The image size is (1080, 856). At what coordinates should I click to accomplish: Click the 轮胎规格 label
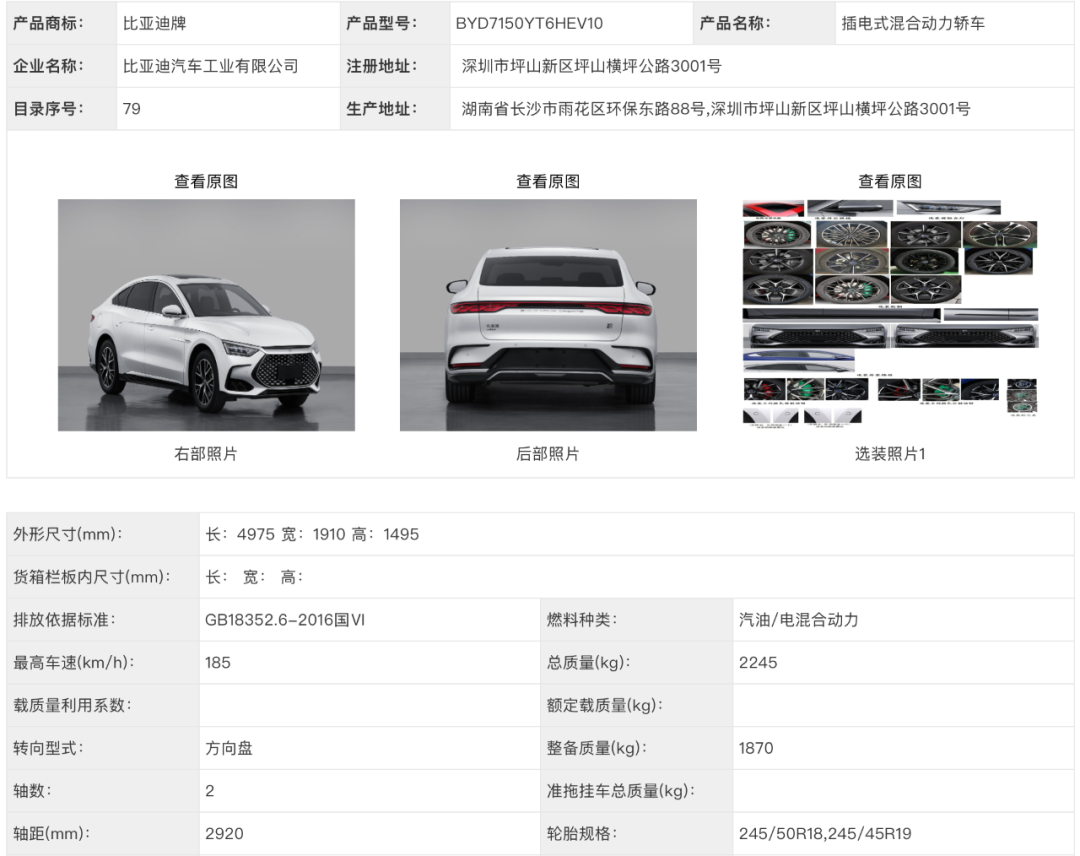tap(581, 833)
